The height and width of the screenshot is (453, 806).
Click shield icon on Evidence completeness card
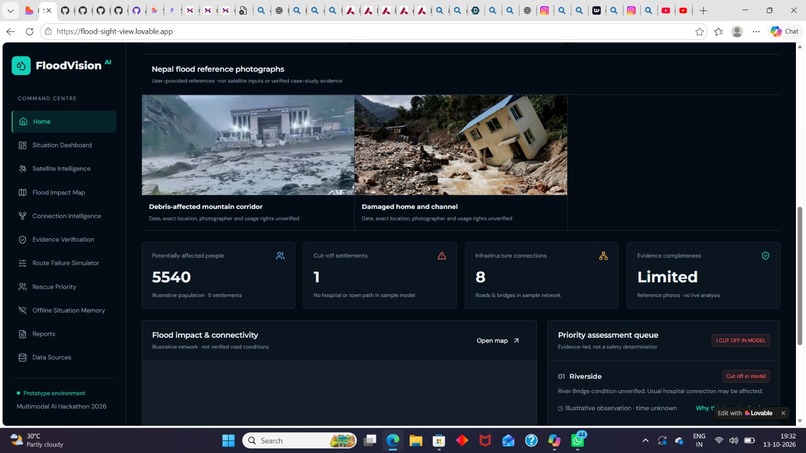[x=765, y=256]
